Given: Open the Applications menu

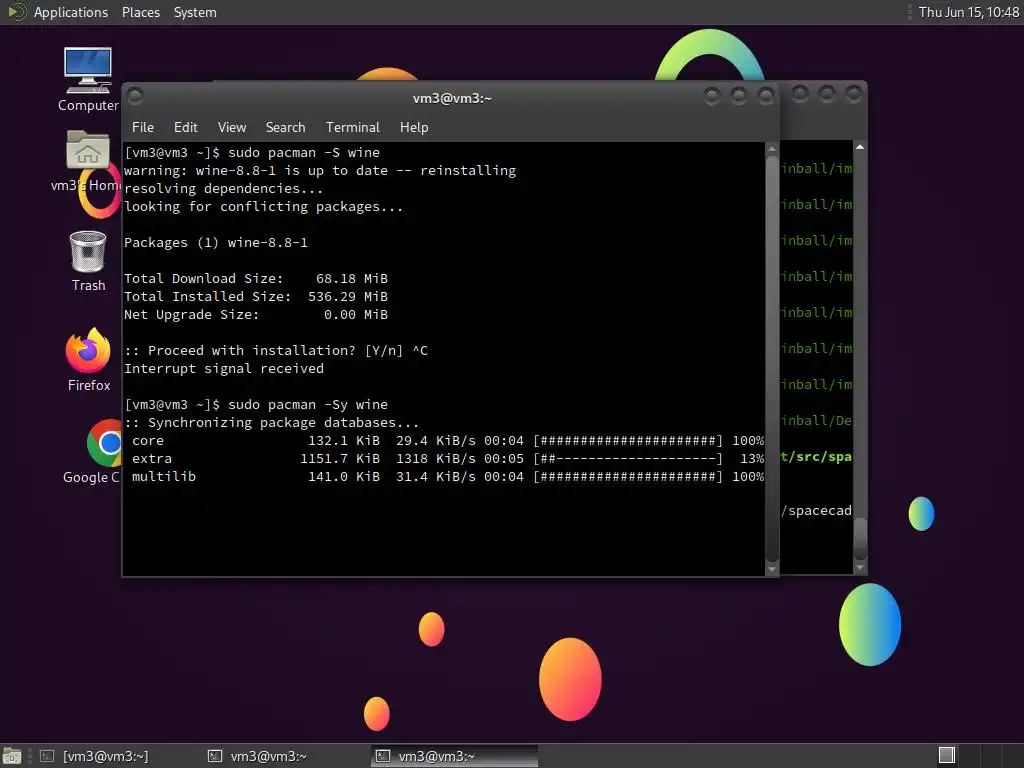Looking at the screenshot, I should coord(71,12).
